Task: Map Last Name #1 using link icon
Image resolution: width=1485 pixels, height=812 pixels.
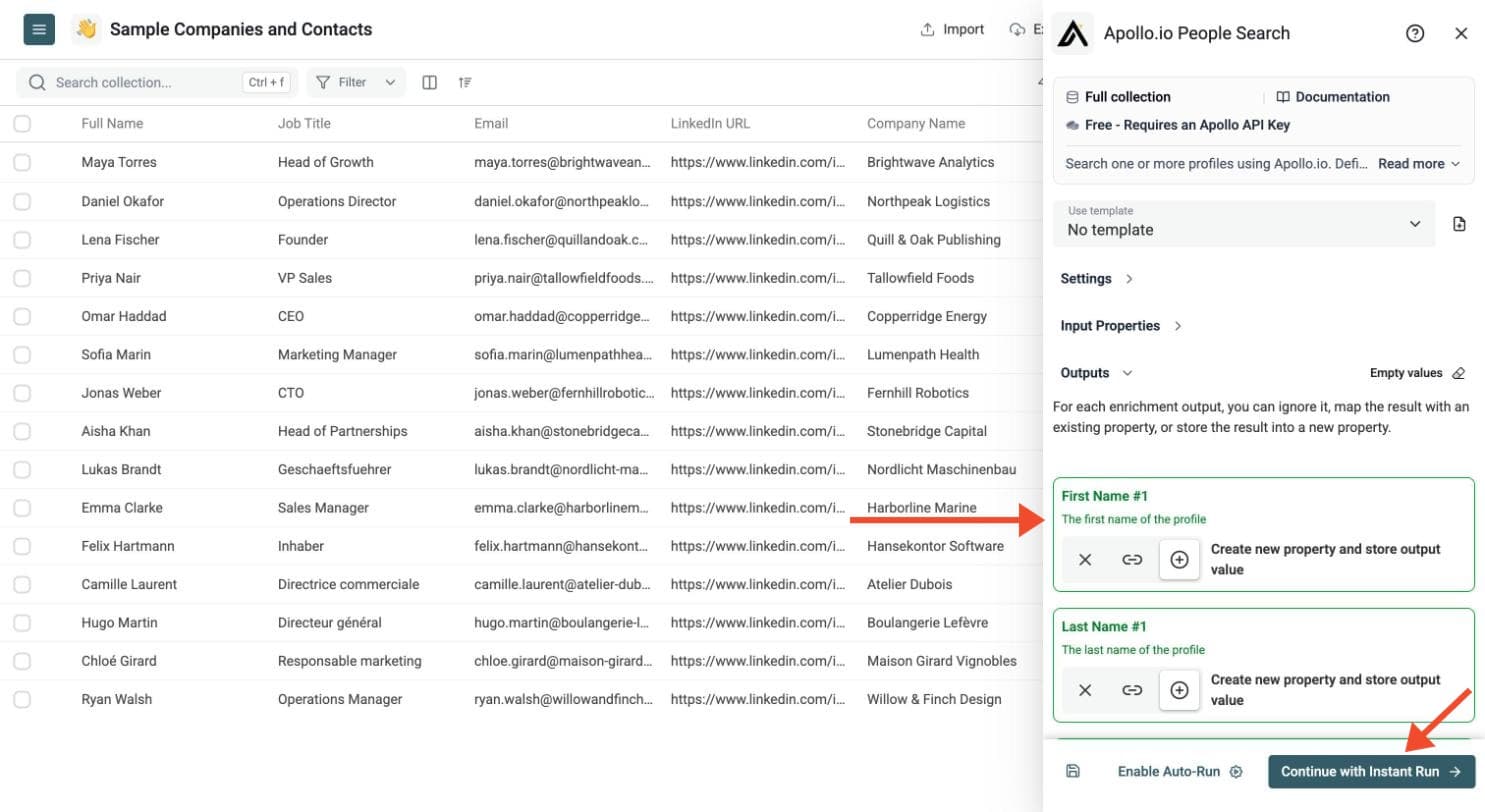Action: tap(1132, 690)
